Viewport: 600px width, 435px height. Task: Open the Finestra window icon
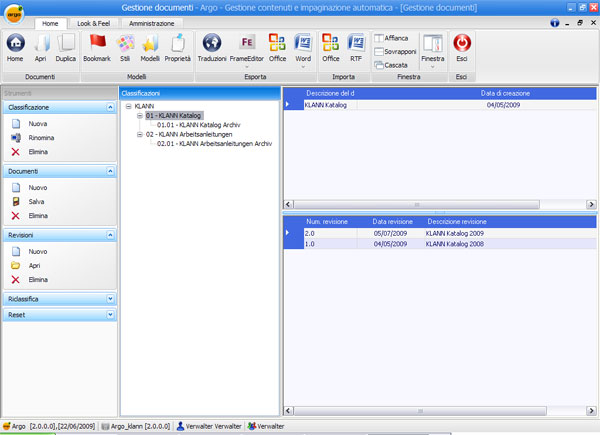point(433,48)
